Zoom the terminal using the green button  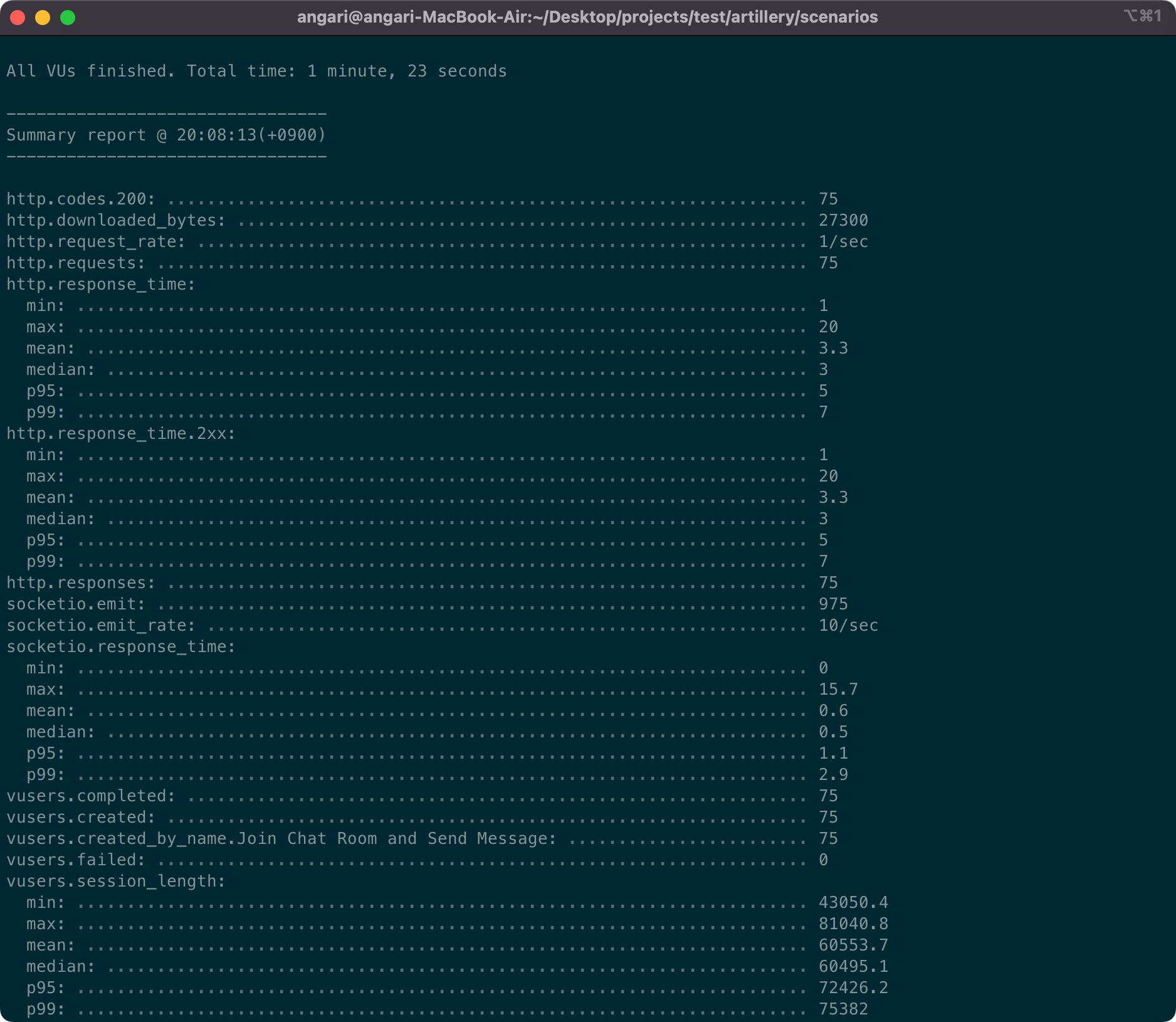(x=68, y=18)
